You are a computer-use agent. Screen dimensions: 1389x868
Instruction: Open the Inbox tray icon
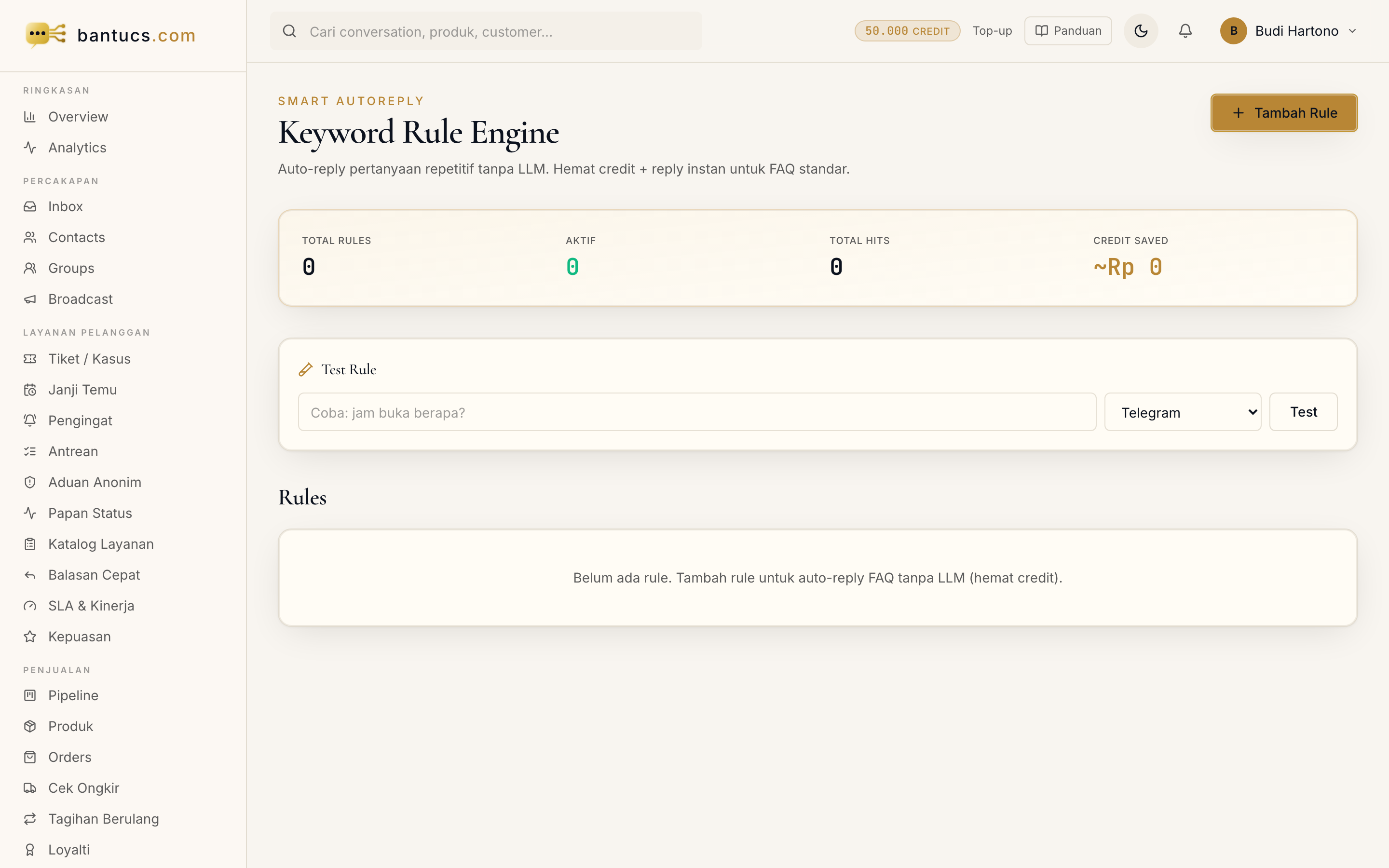tap(30, 206)
